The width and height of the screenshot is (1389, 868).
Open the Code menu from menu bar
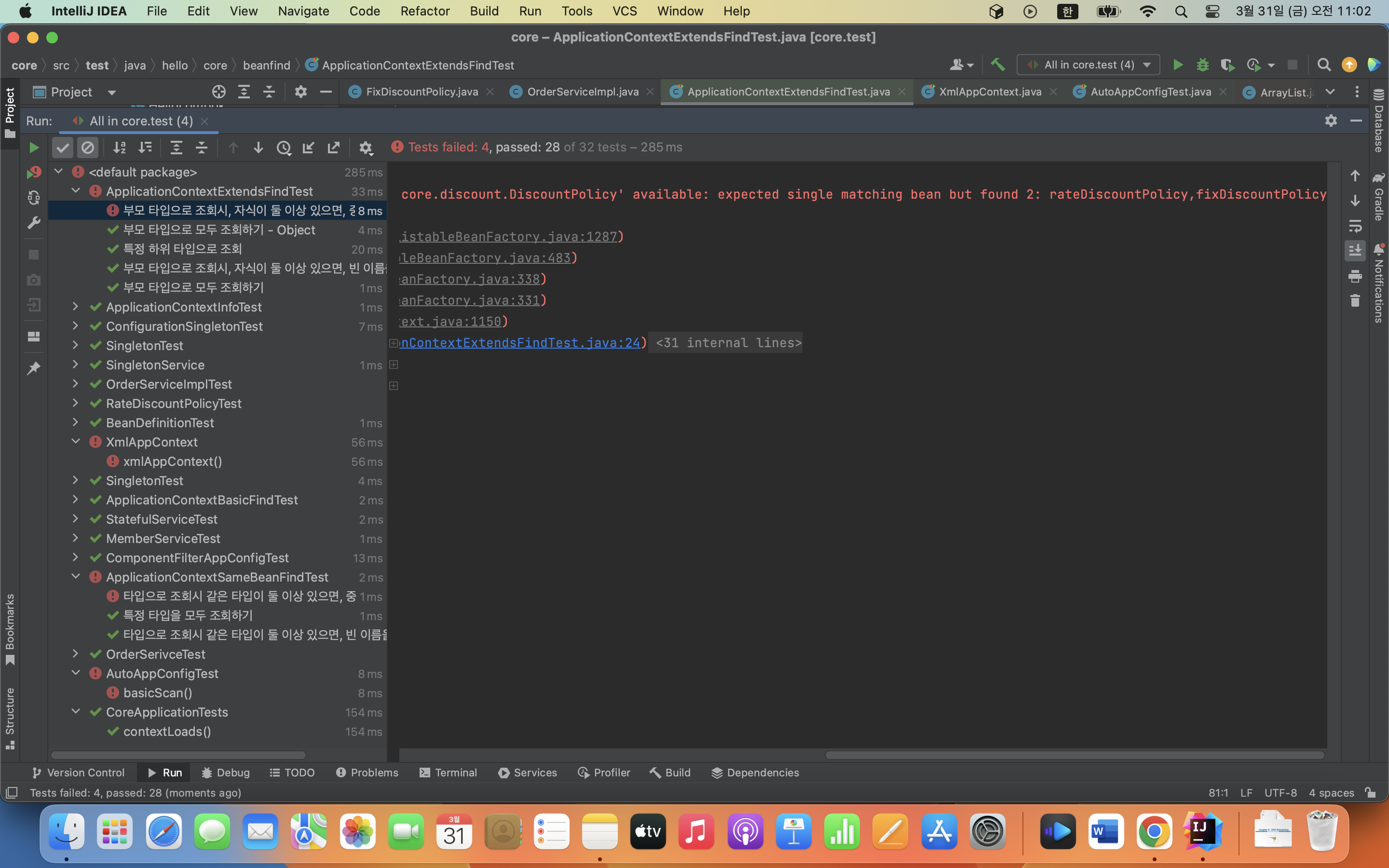363,11
